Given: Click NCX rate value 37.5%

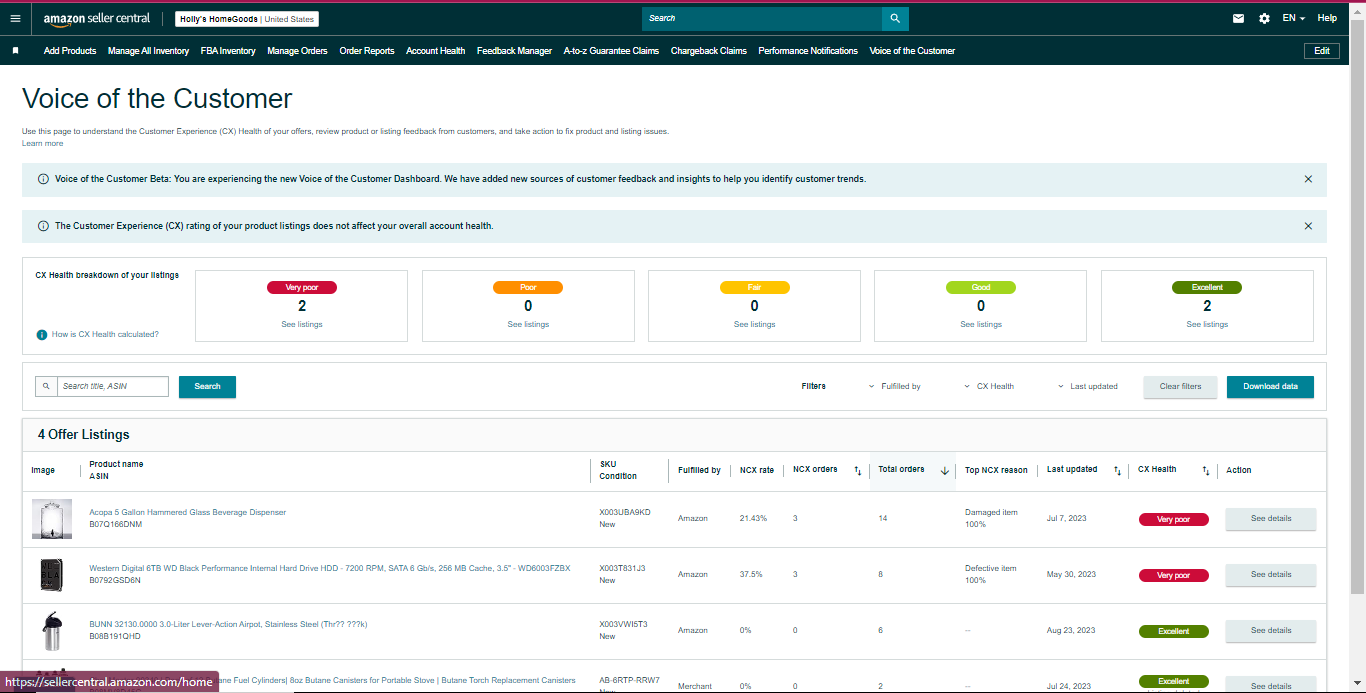Looking at the screenshot, I should click(x=751, y=575).
